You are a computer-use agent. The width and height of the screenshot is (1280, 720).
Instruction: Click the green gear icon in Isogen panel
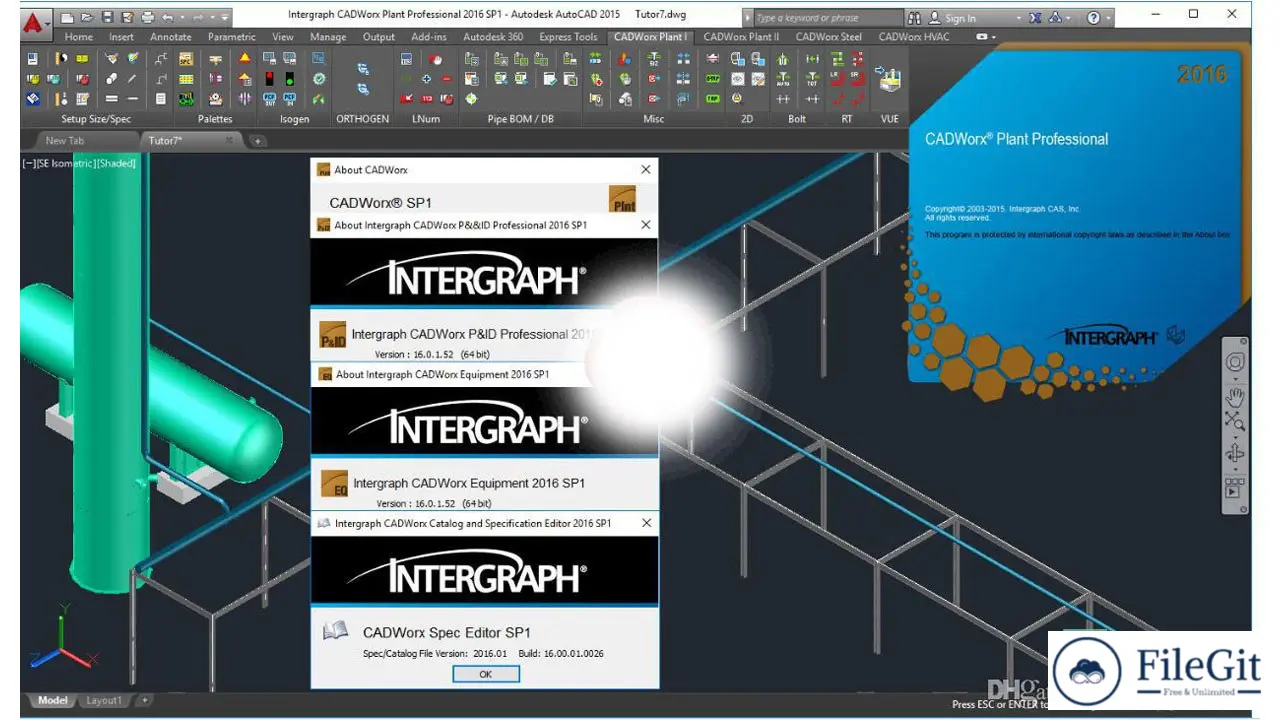(319, 79)
